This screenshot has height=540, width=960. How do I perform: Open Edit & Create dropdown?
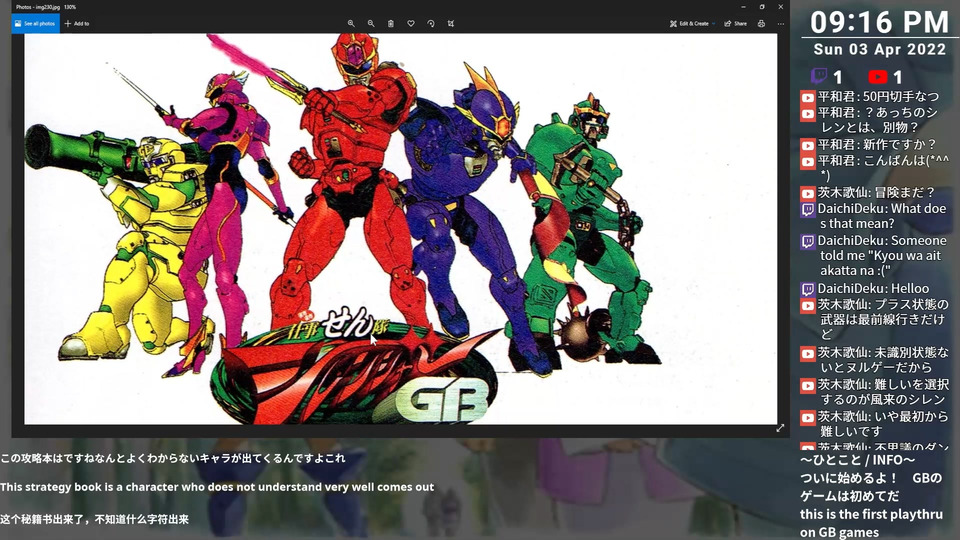(x=692, y=23)
